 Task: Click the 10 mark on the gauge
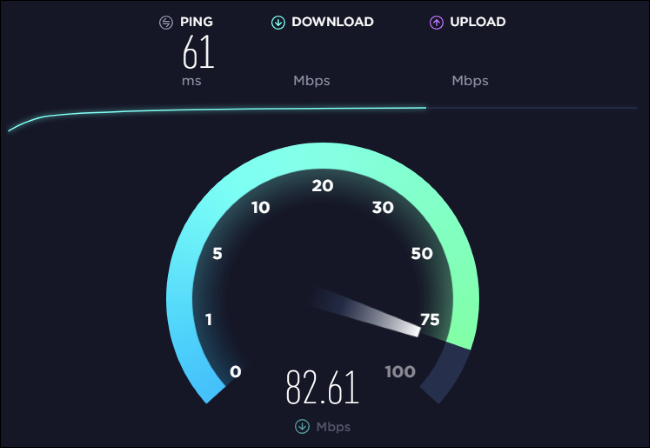point(261,207)
